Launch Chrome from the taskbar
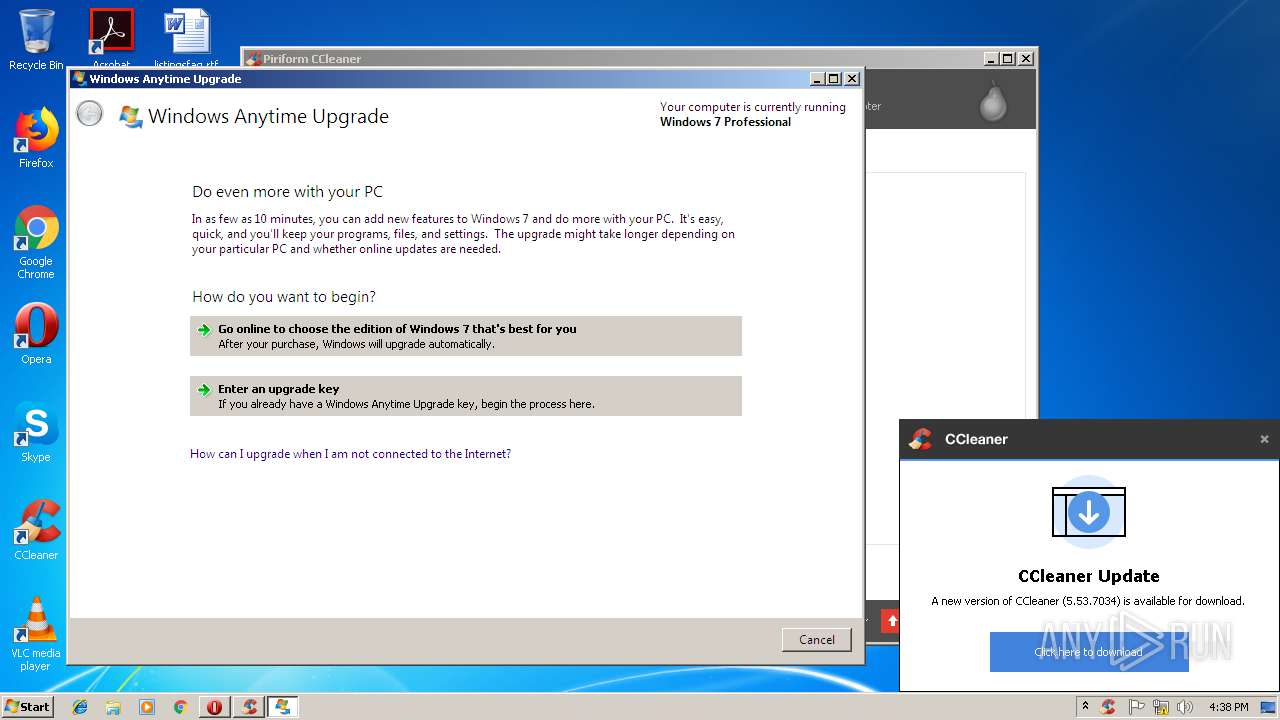Screen dimensions: 1280x720 (x=180, y=707)
